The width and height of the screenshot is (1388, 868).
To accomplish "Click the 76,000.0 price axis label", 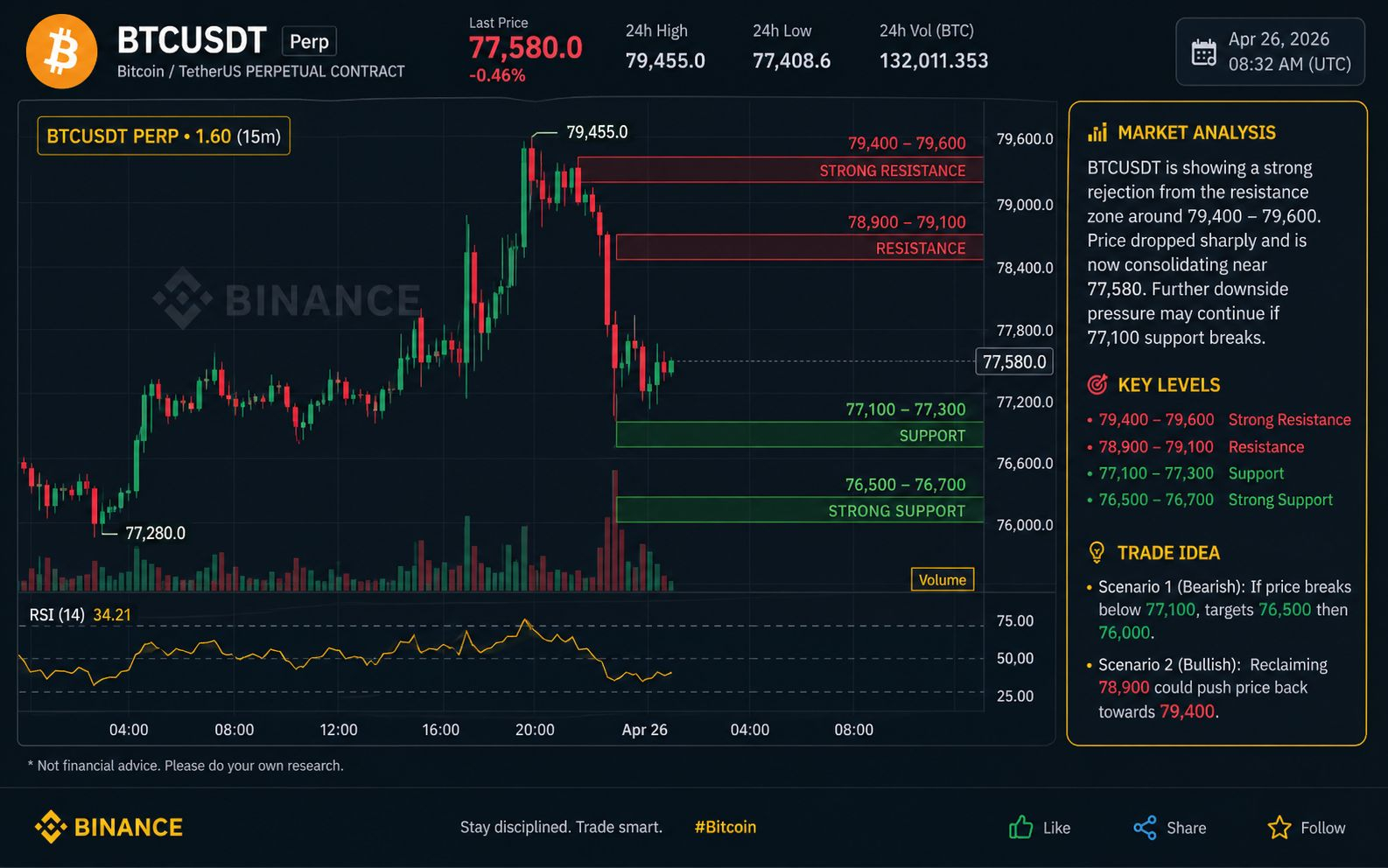I will click(x=1025, y=525).
